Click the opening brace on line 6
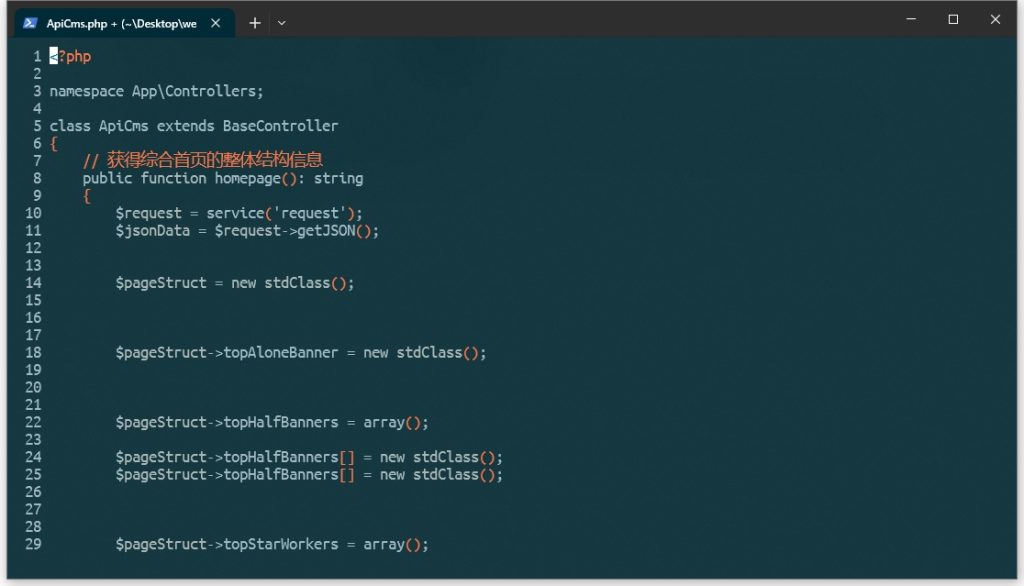The width and height of the screenshot is (1024, 586). click(54, 144)
